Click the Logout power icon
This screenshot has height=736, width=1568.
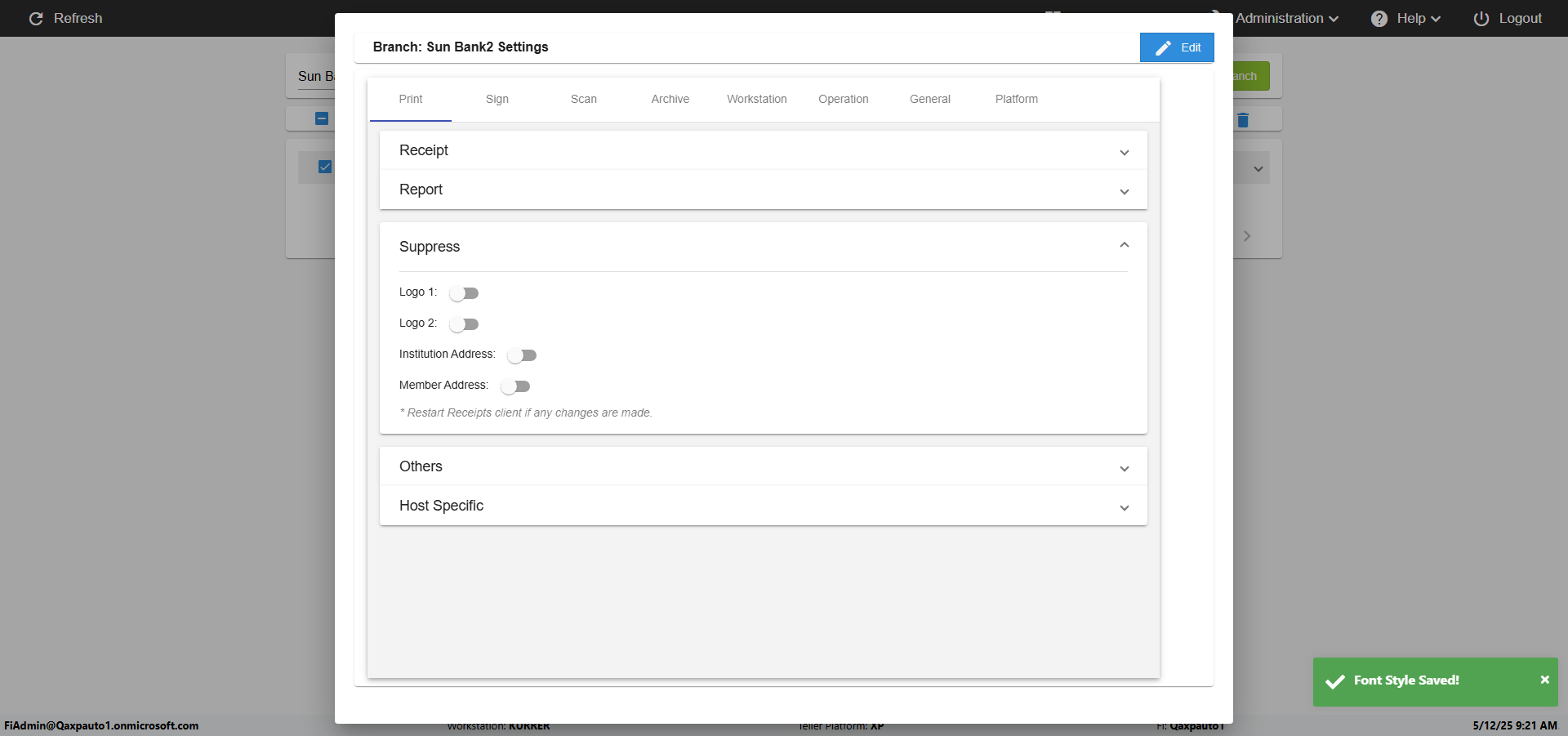tap(1481, 19)
